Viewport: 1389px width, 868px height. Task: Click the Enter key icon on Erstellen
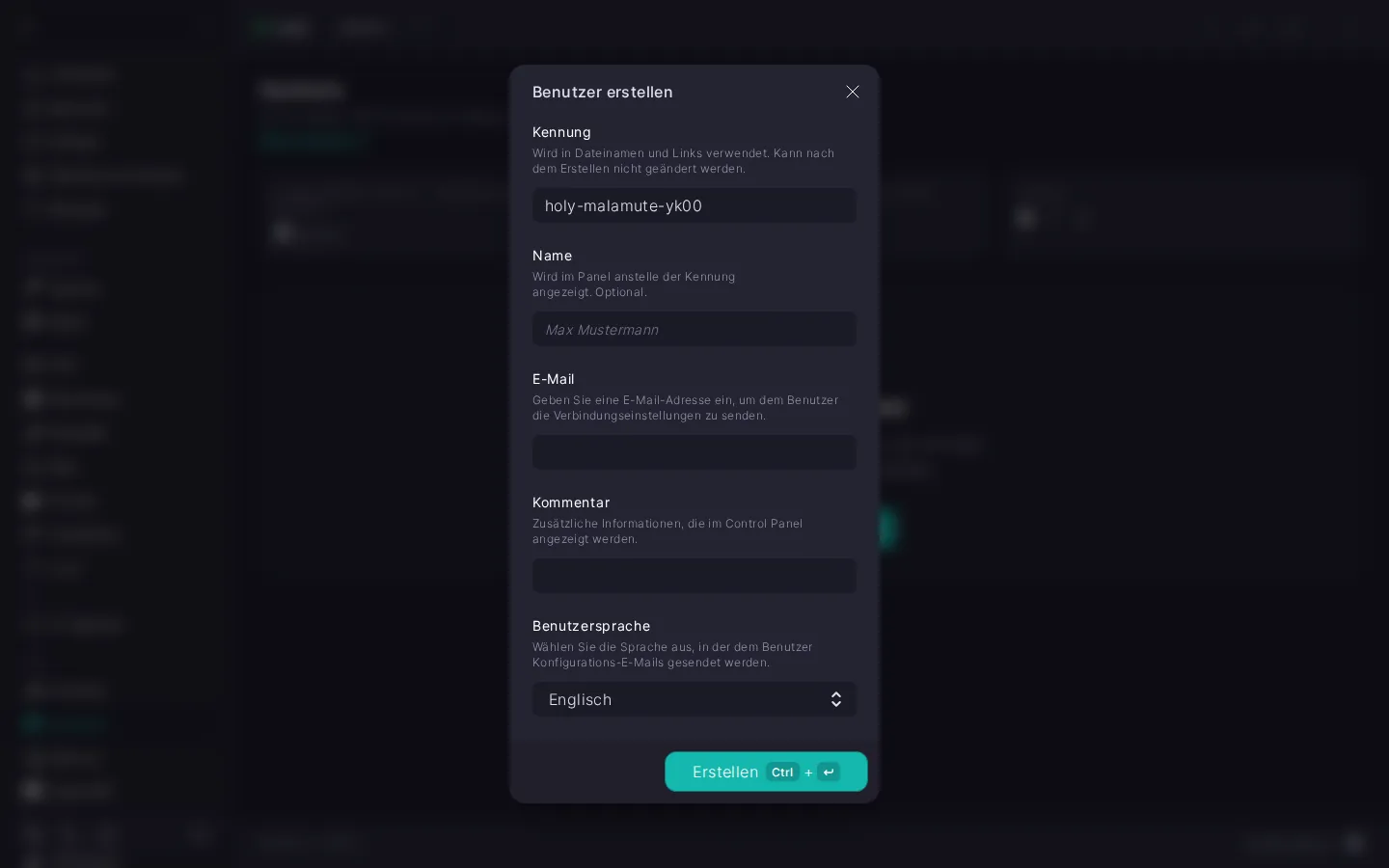(x=829, y=772)
